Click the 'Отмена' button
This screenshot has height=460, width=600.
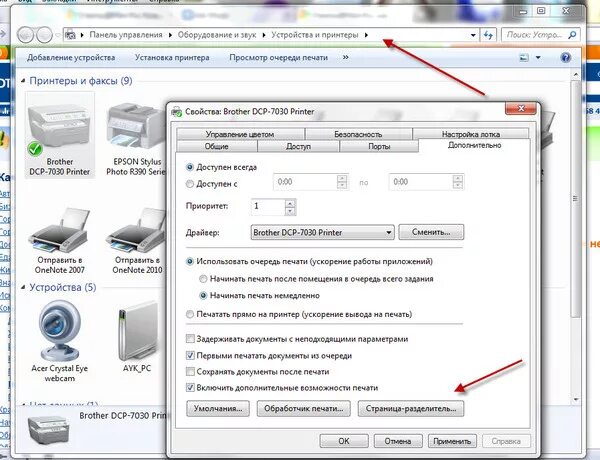tap(398, 441)
